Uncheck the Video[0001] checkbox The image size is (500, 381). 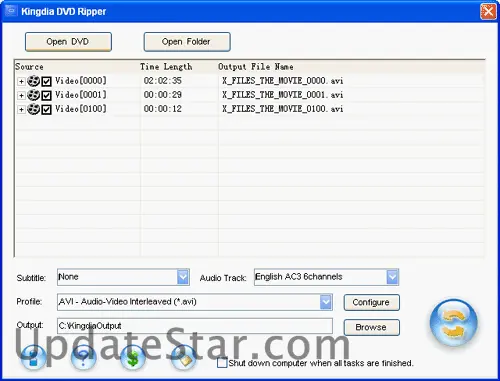46,95
